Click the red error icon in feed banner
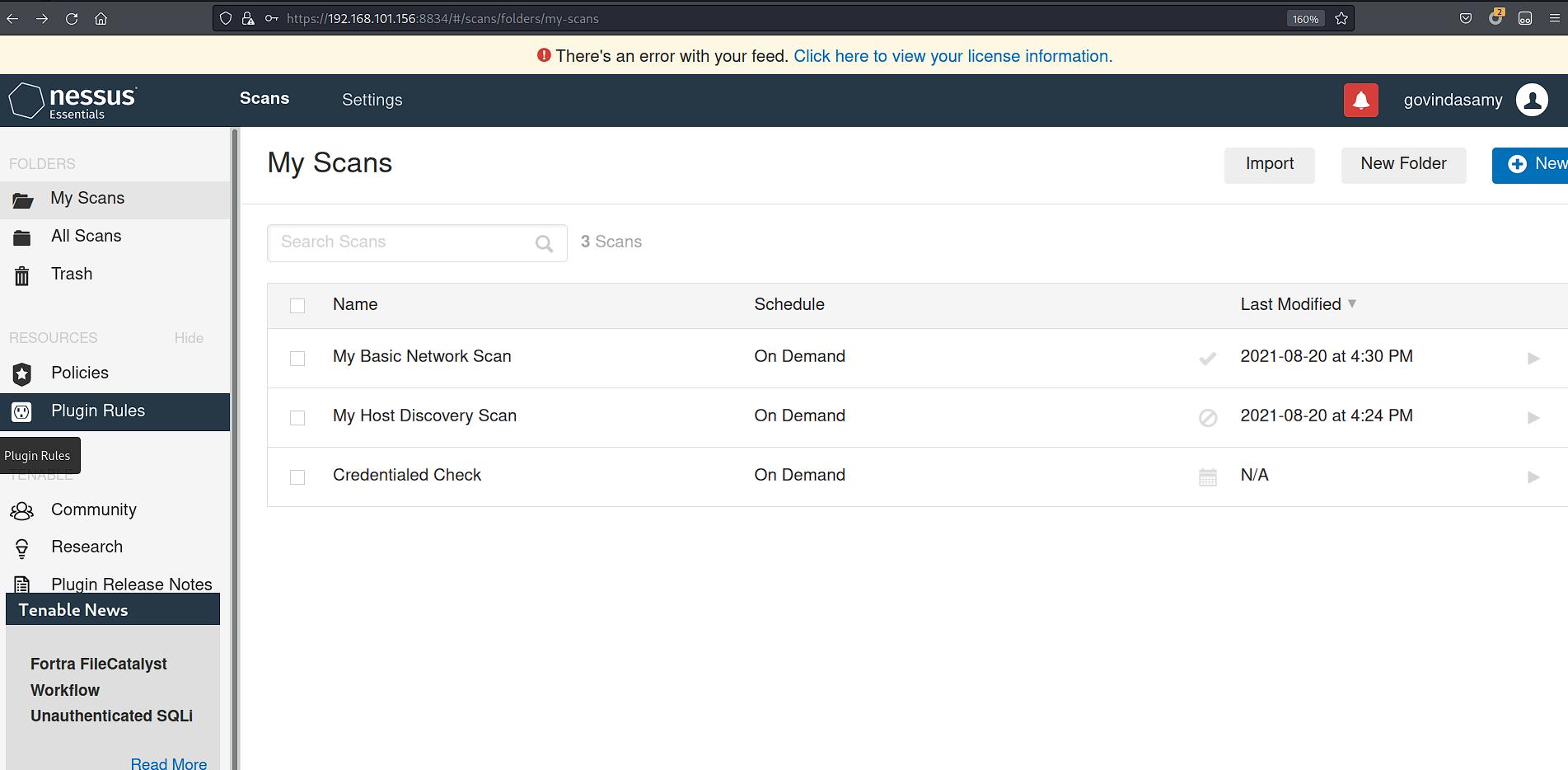The height and width of the screenshot is (770, 1568). click(544, 55)
